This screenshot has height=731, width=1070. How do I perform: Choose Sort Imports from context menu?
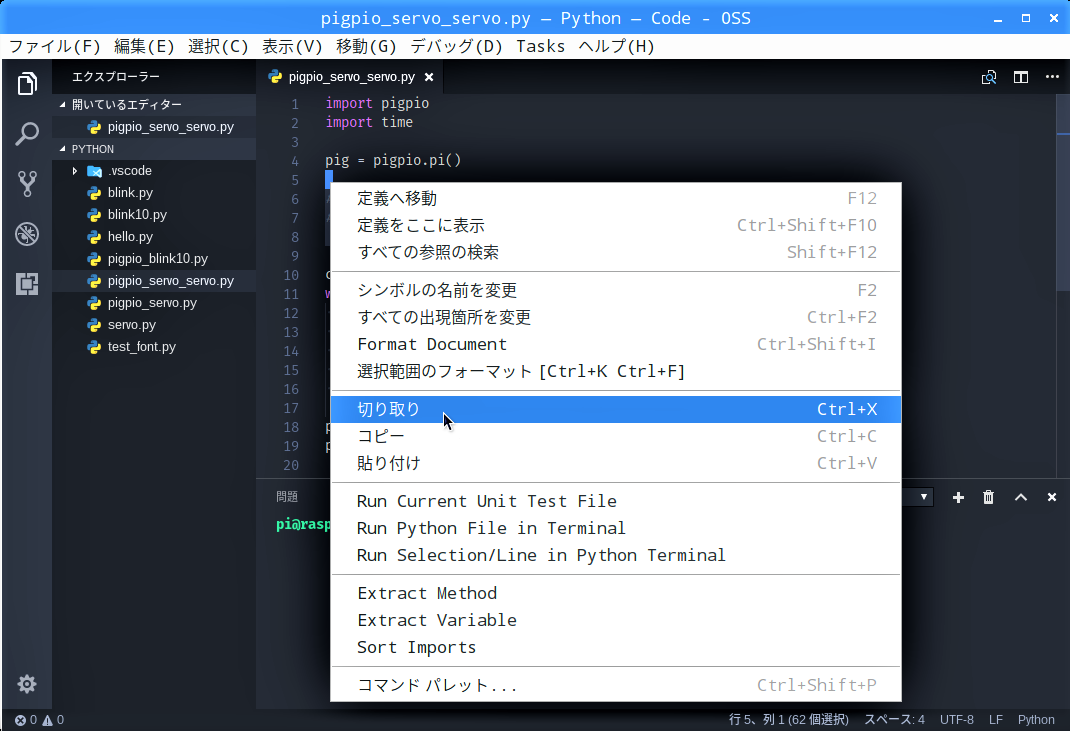616,648
